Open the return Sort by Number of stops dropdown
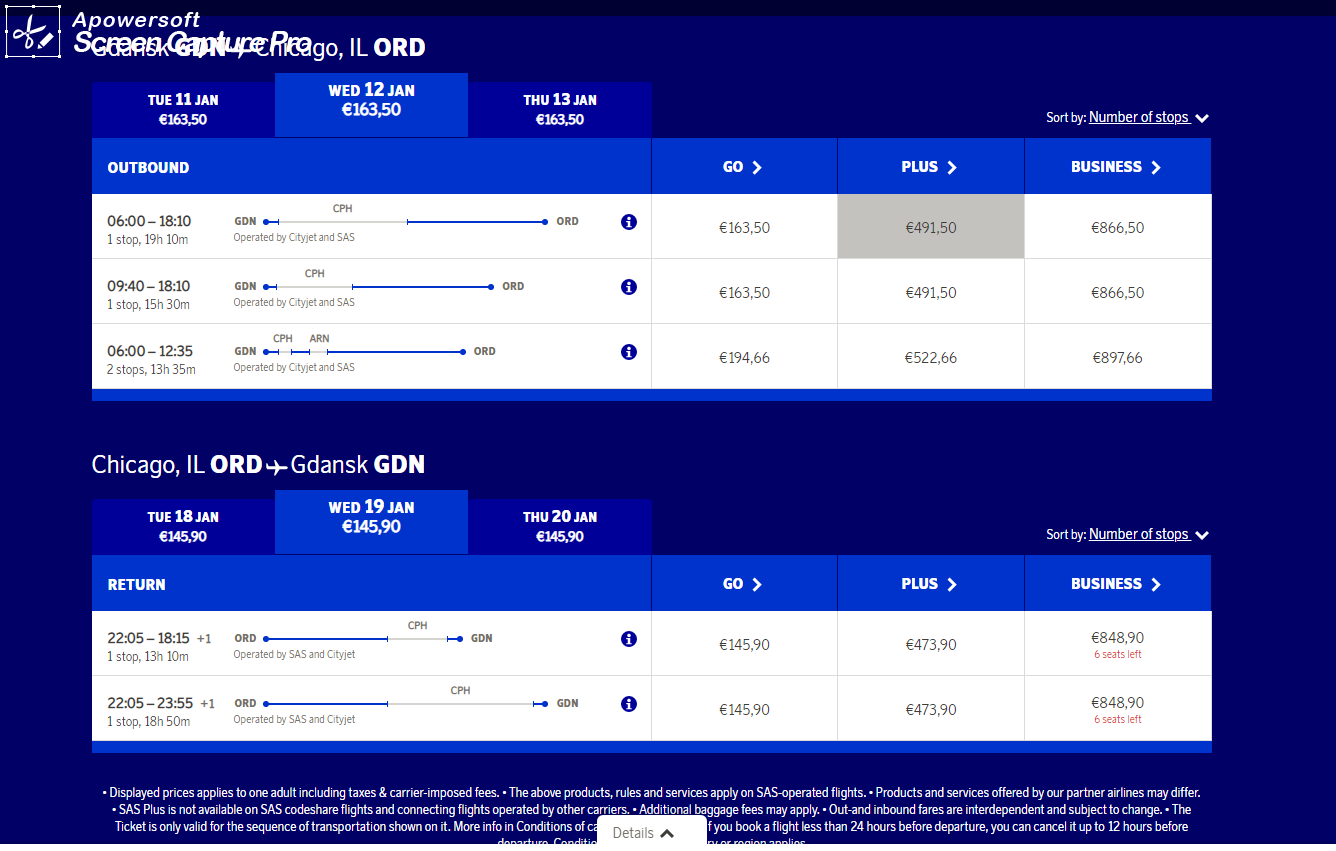This screenshot has height=851, width=1336. point(1148,534)
